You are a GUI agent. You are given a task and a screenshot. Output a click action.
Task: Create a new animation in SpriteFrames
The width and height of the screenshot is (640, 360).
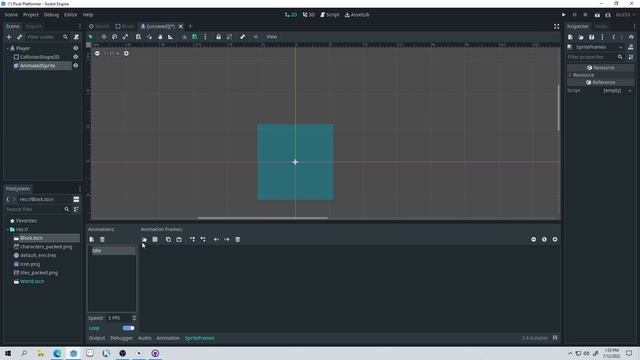click(x=91, y=240)
